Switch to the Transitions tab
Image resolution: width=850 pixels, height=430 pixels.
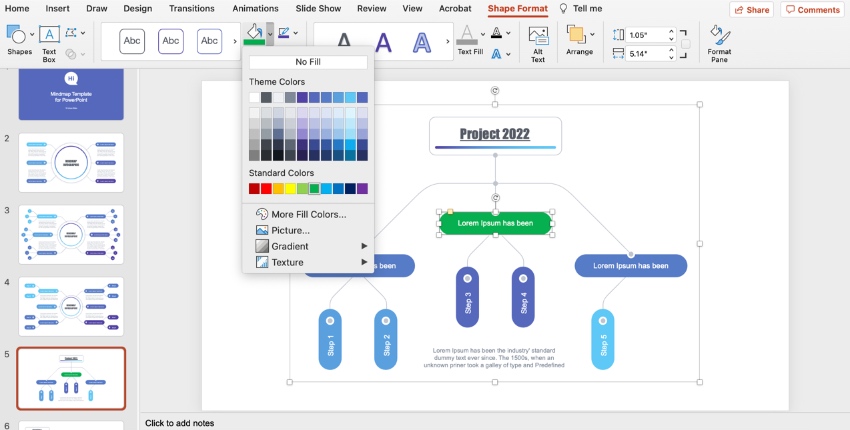tap(191, 8)
